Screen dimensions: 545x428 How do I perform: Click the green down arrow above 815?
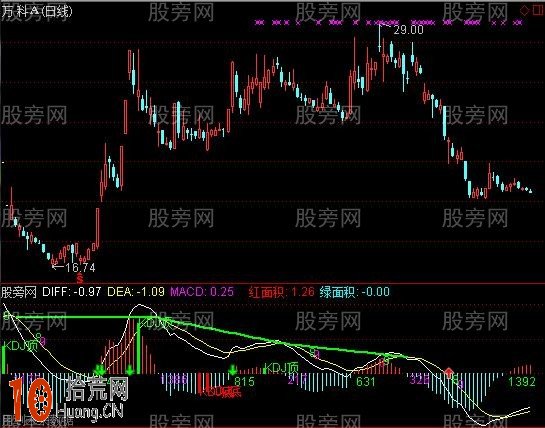coord(233,370)
